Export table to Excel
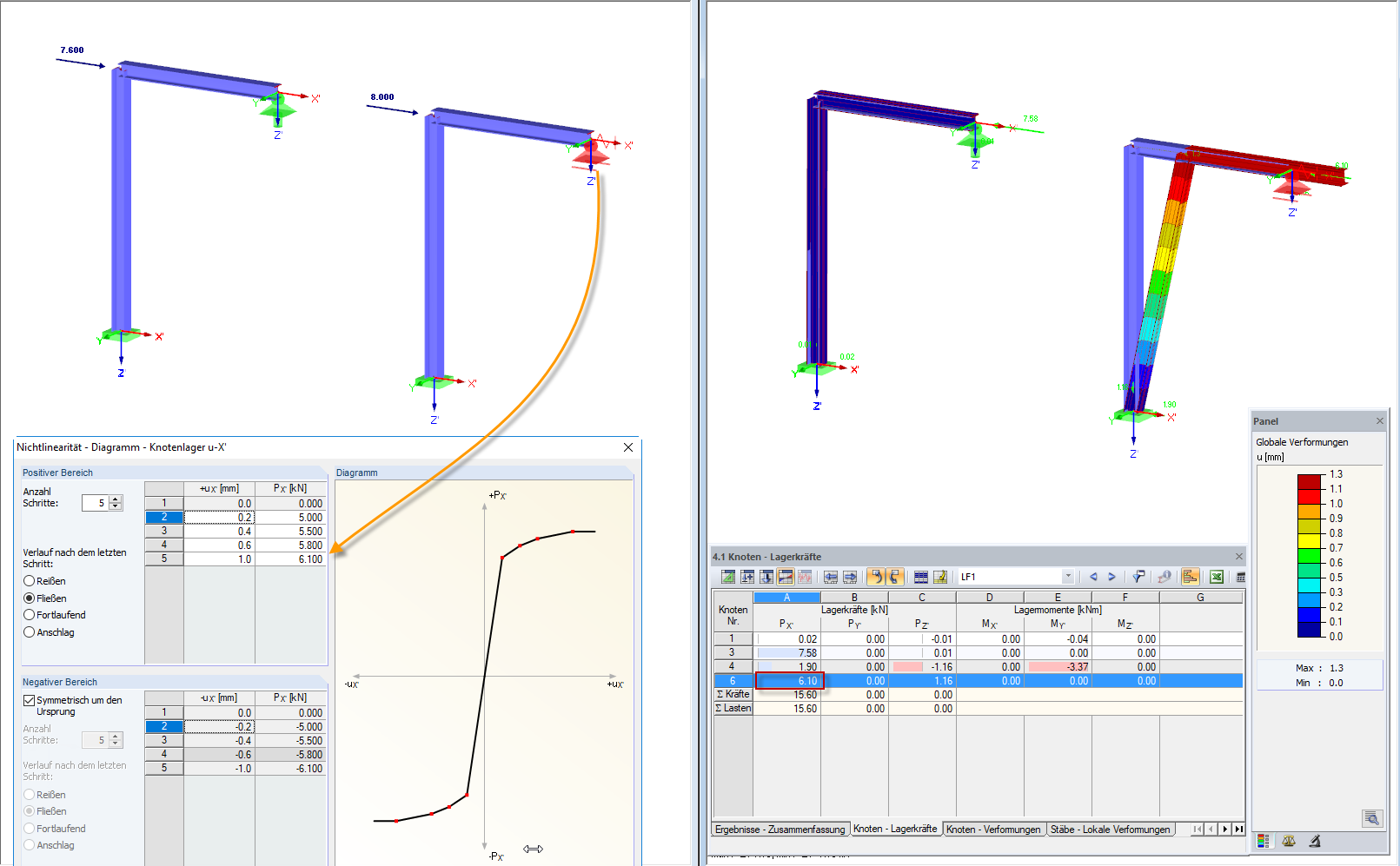The width and height of the screenshot is (1400, 866). [x=1217, y=577]
